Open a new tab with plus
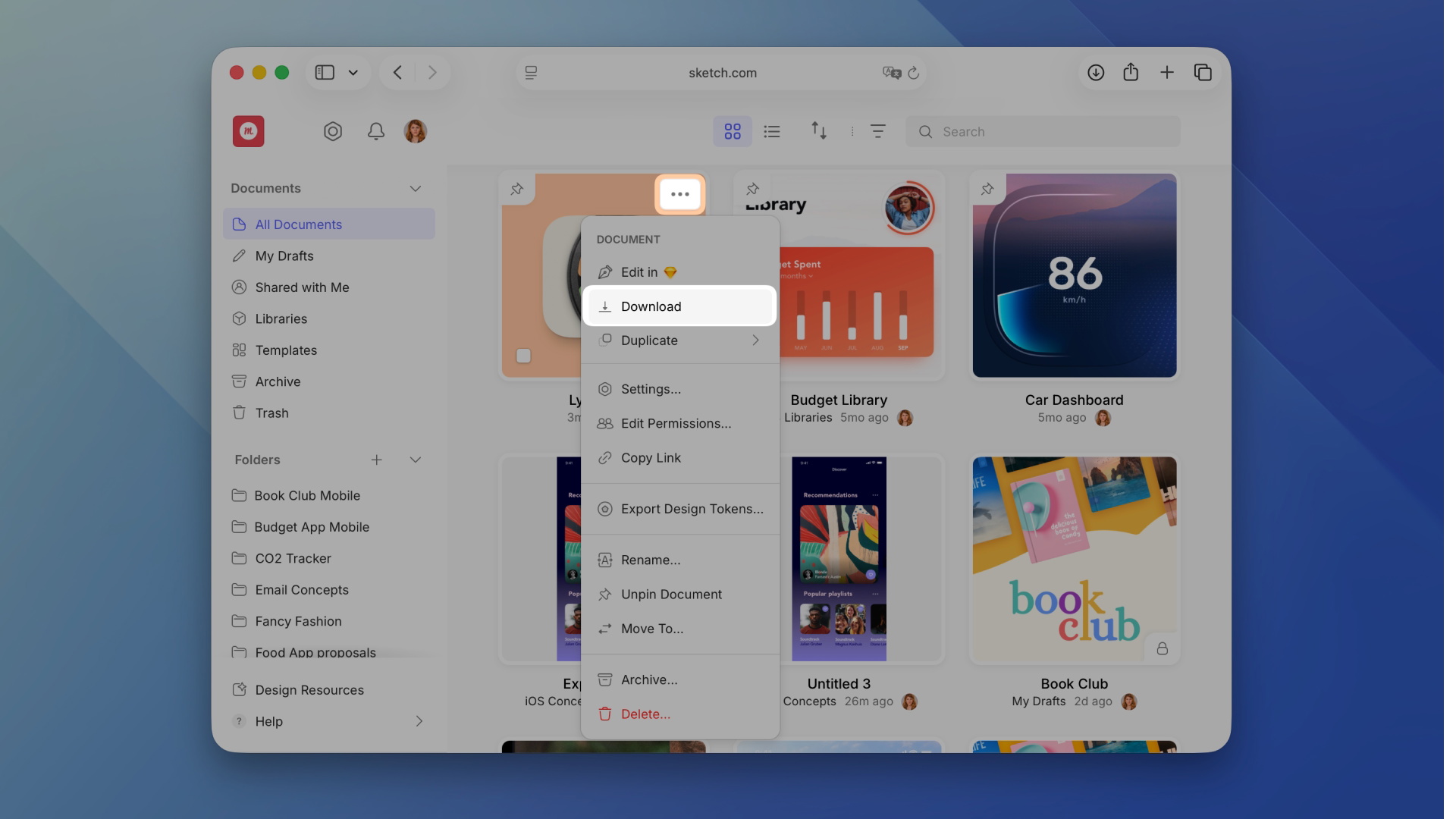Screen dimensions: 1456x819 tap(1167, 72)
